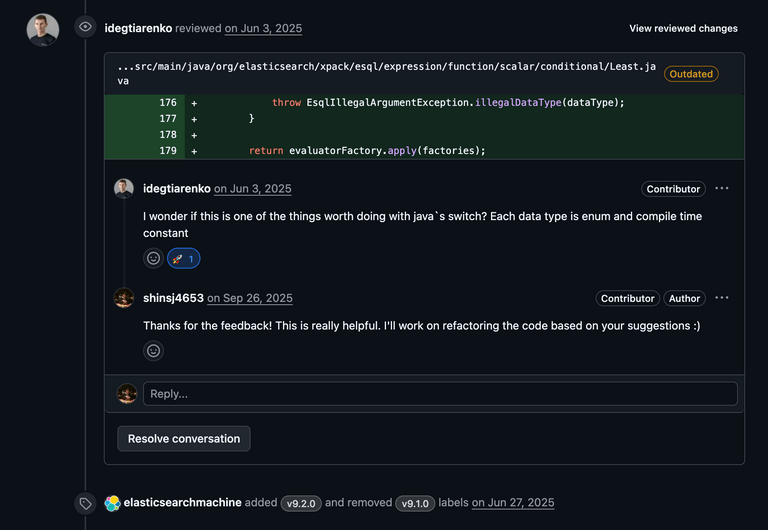Open emoji reaction picker on idegtiarenko's comment
Viewport: 768px width, 530px height.
click(153, 258)
